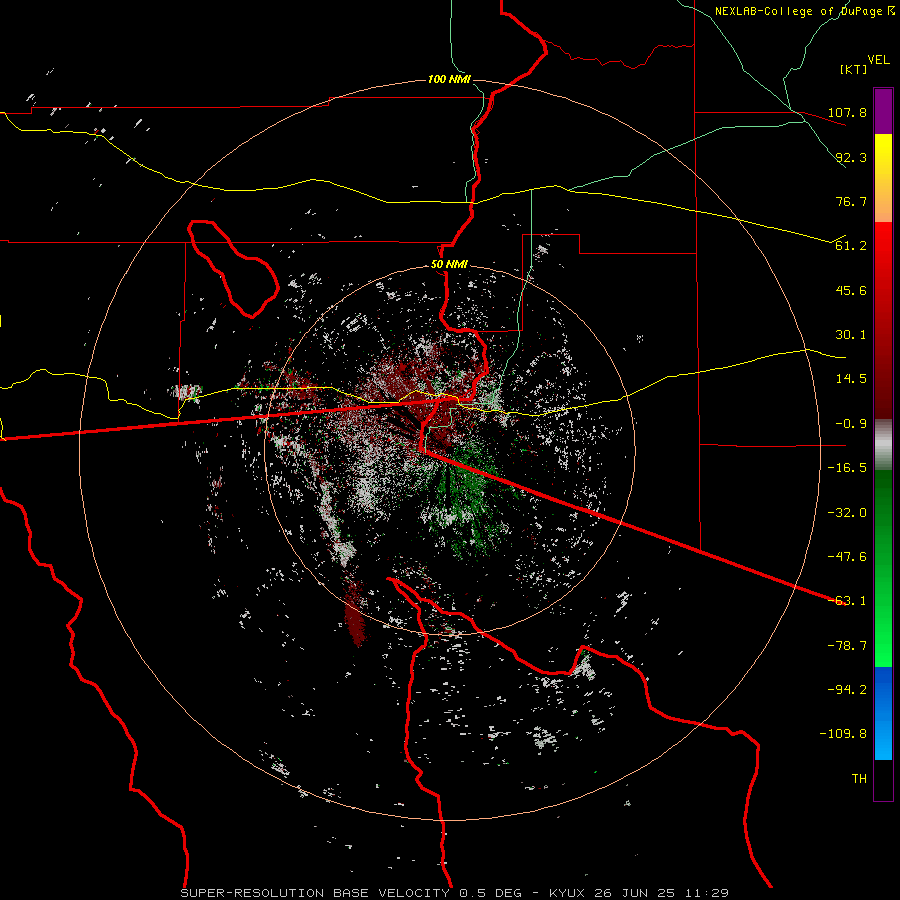Click the 50 NMI range ring label
900x900 pixels.
click(x=449, y=265)
